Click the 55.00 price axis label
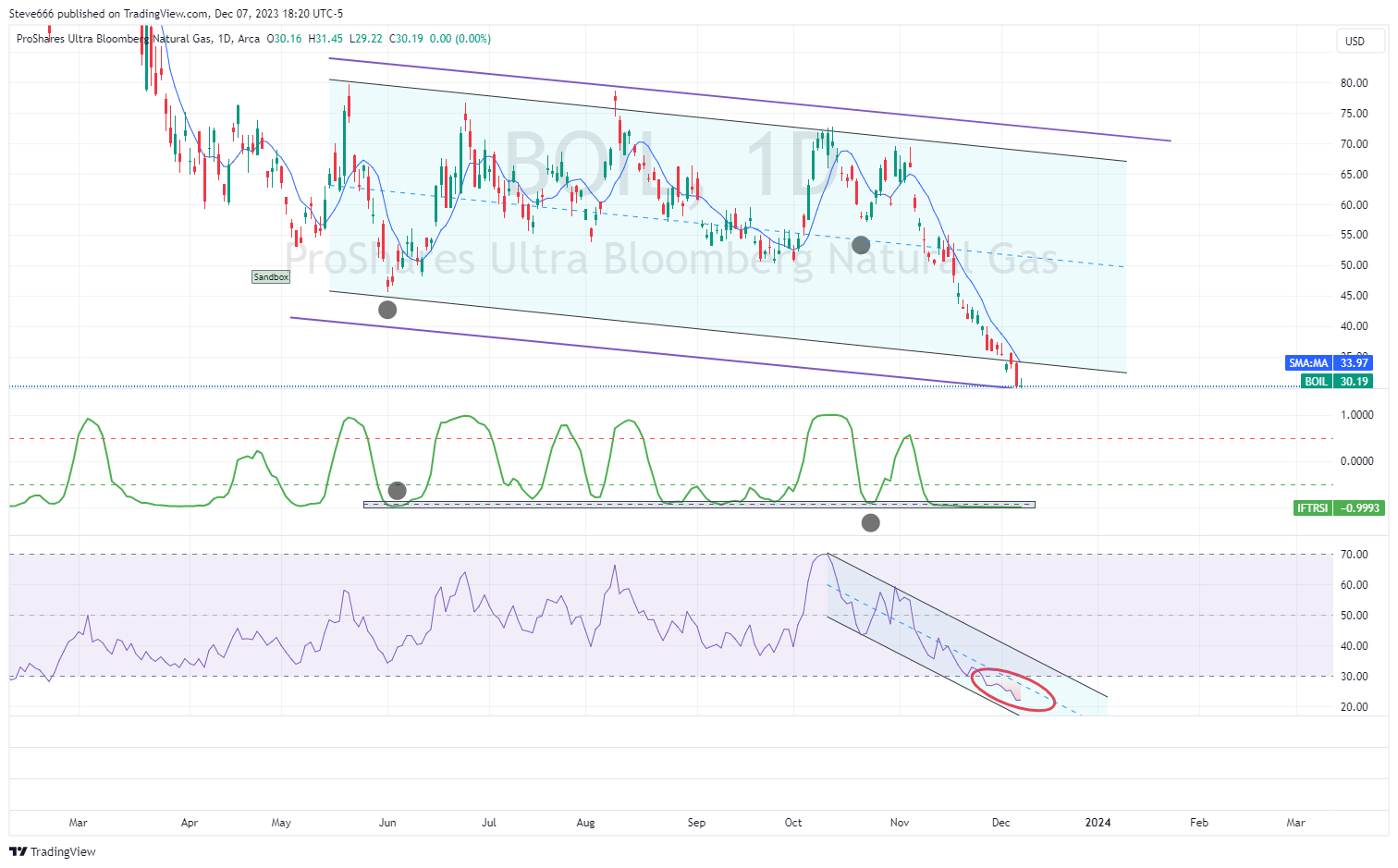This screenshot has height=868, width=1398. pyautogui.click(x=1355, y=235)
